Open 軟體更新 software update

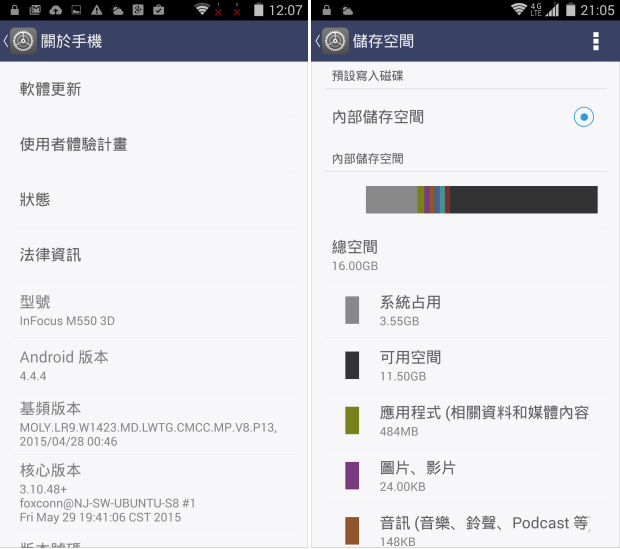(153, 89)
